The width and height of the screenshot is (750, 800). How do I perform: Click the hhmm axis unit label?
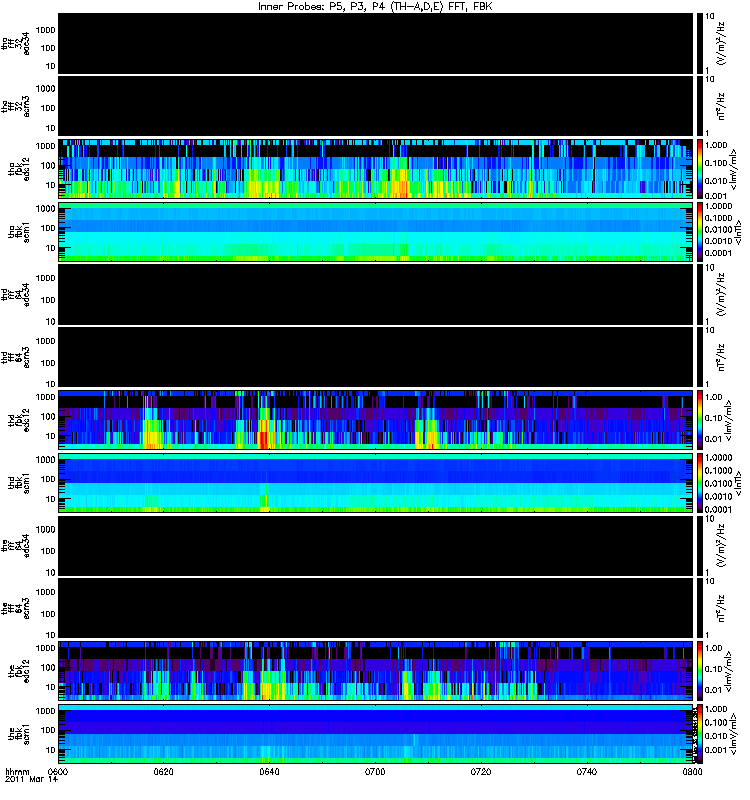(x=17, y=771)
